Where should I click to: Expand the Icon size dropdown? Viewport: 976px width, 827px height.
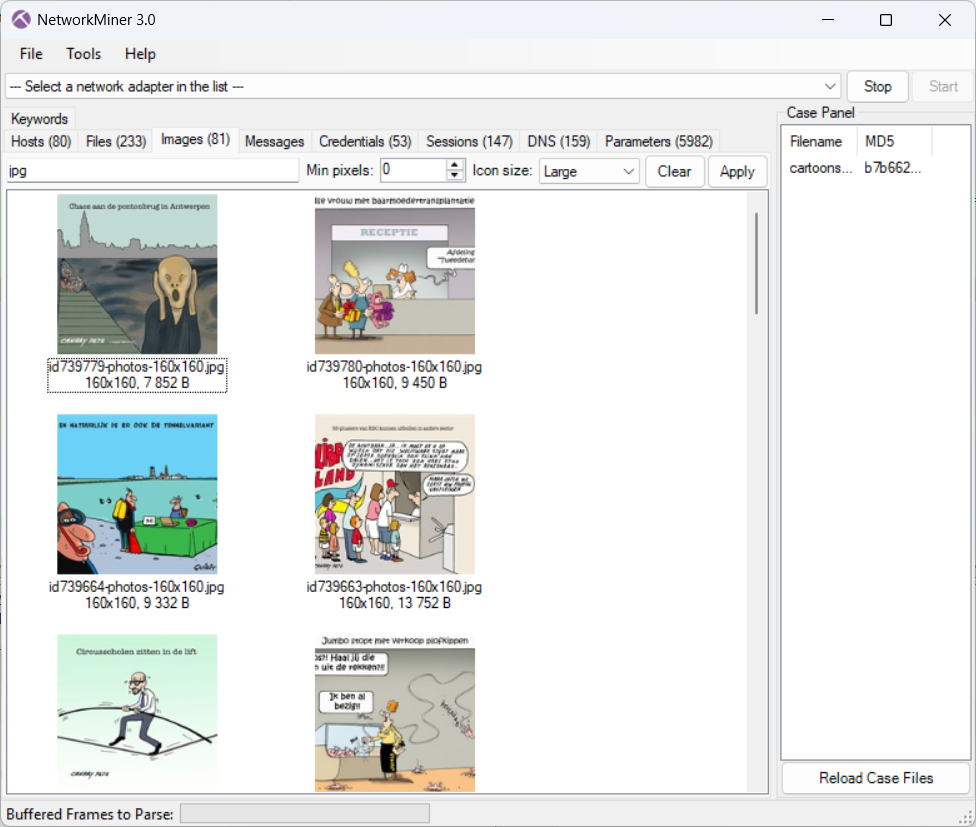[x=629, y=172]
